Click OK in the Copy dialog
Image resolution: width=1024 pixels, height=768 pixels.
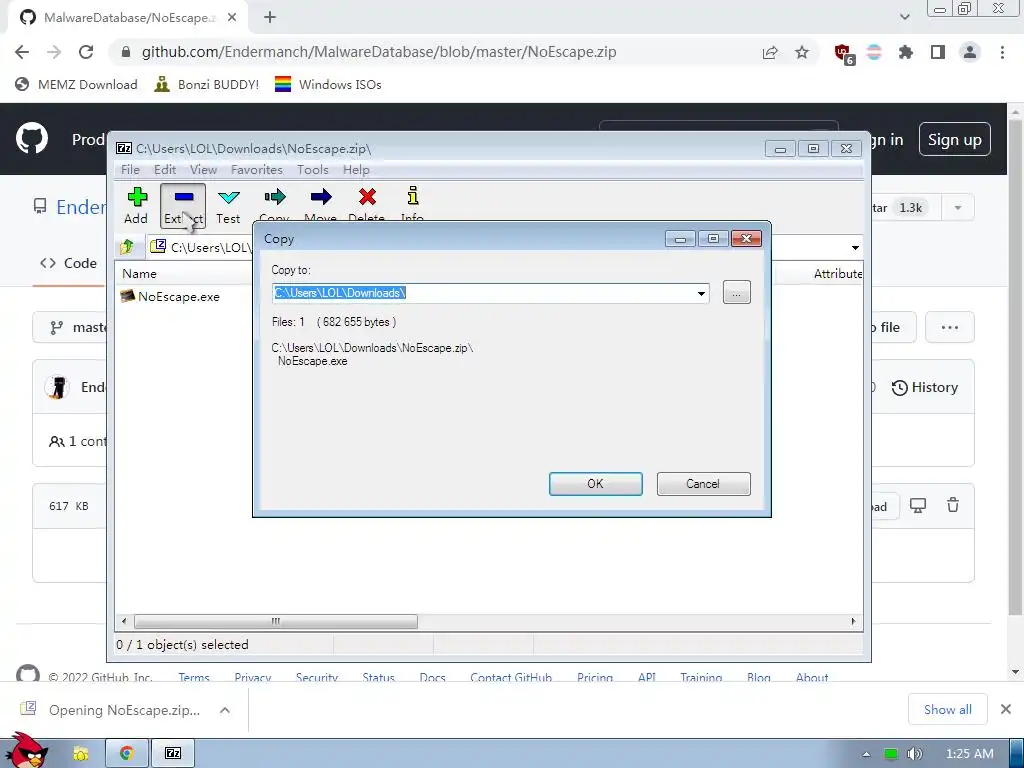point(596,484)
